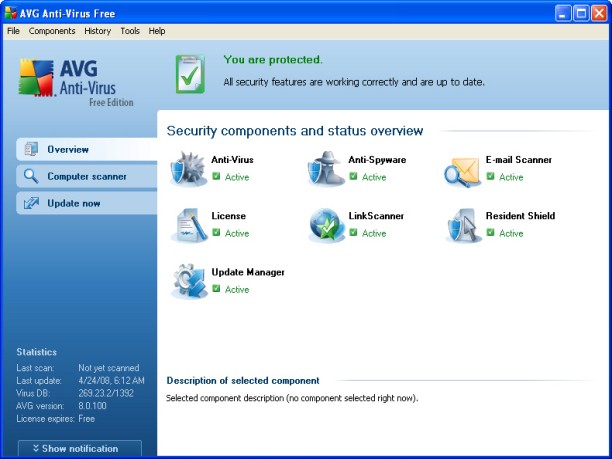Open the Update Manager gear icon
The height and width of the screenshot is (459, 612).
[187, 281]
